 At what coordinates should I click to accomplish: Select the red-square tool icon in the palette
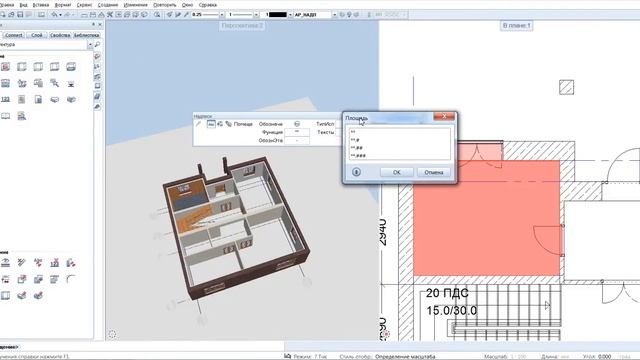coord(5,67)
